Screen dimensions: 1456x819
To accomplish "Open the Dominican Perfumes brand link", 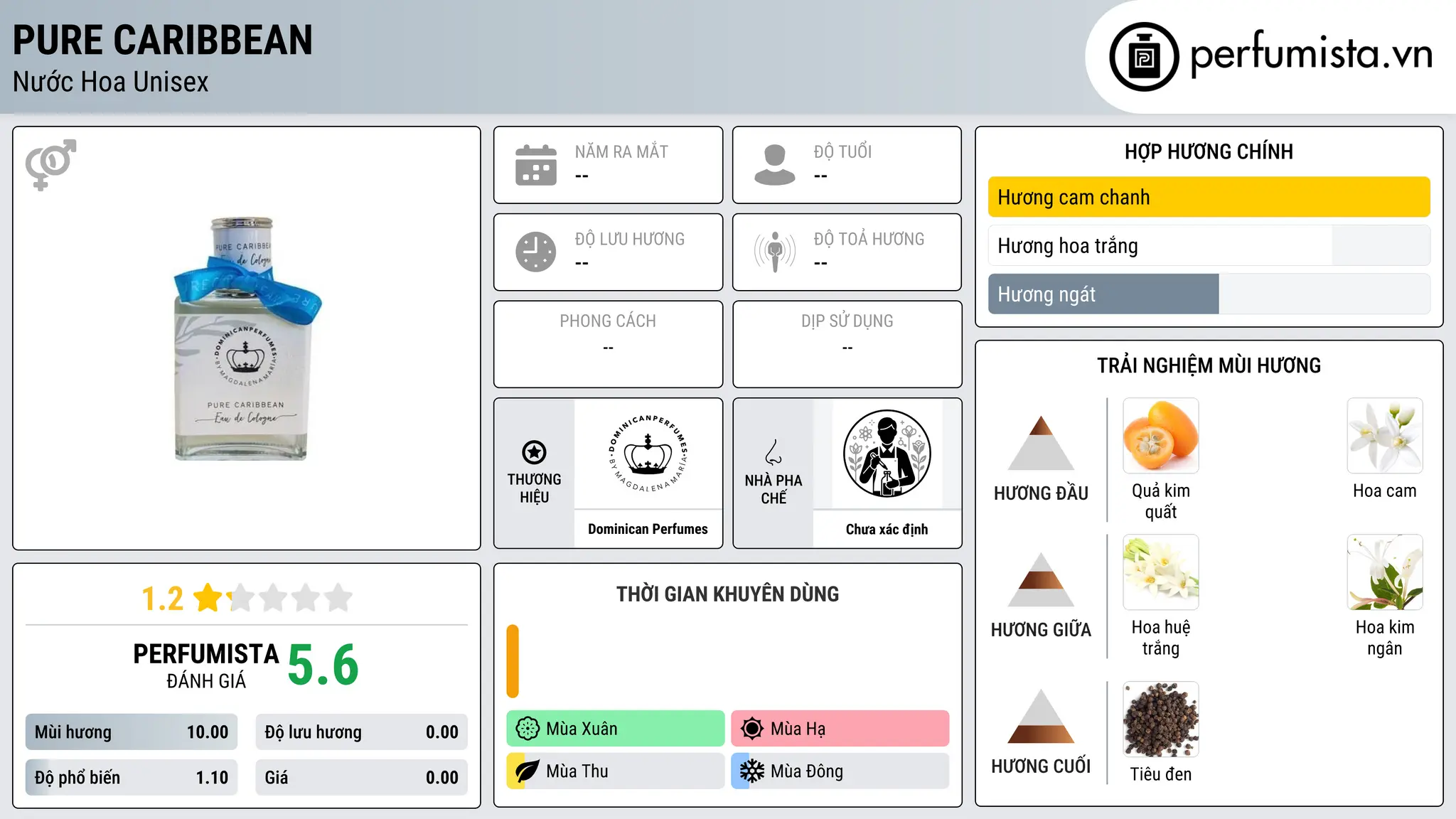I will click(648, 529).
